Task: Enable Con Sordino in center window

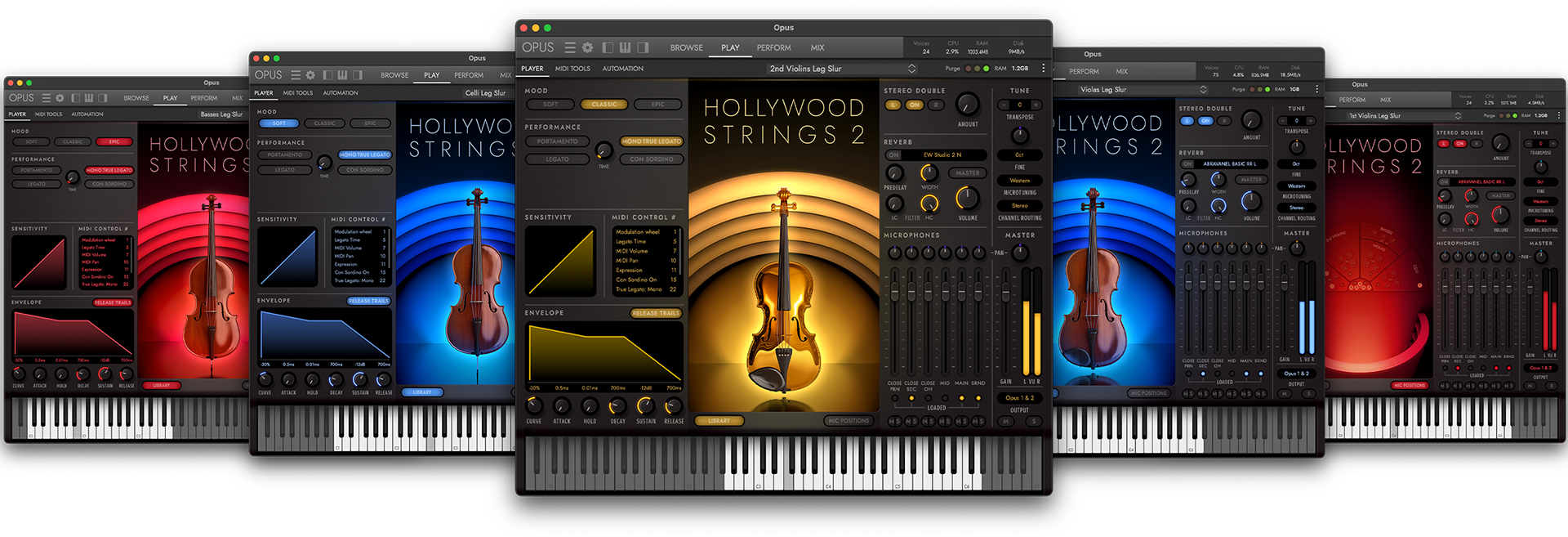Action: coord(651,159)
